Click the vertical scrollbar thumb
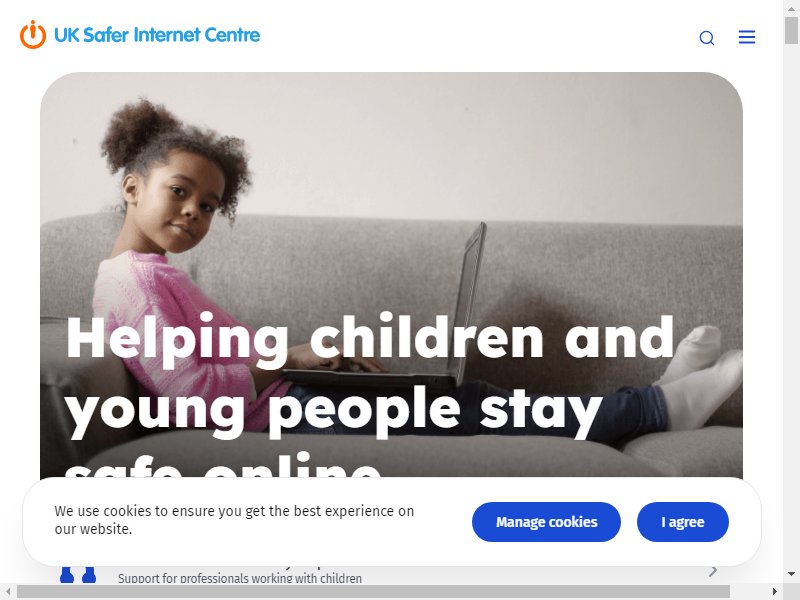 click(x=791, y=31)
